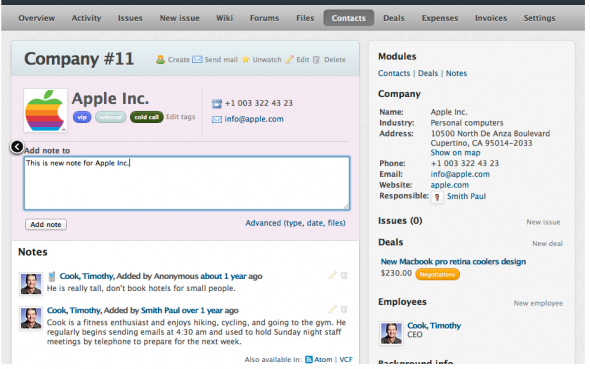Click Cook, Timothy avatar in first note

pyautogui.click(x=31, y=284)
